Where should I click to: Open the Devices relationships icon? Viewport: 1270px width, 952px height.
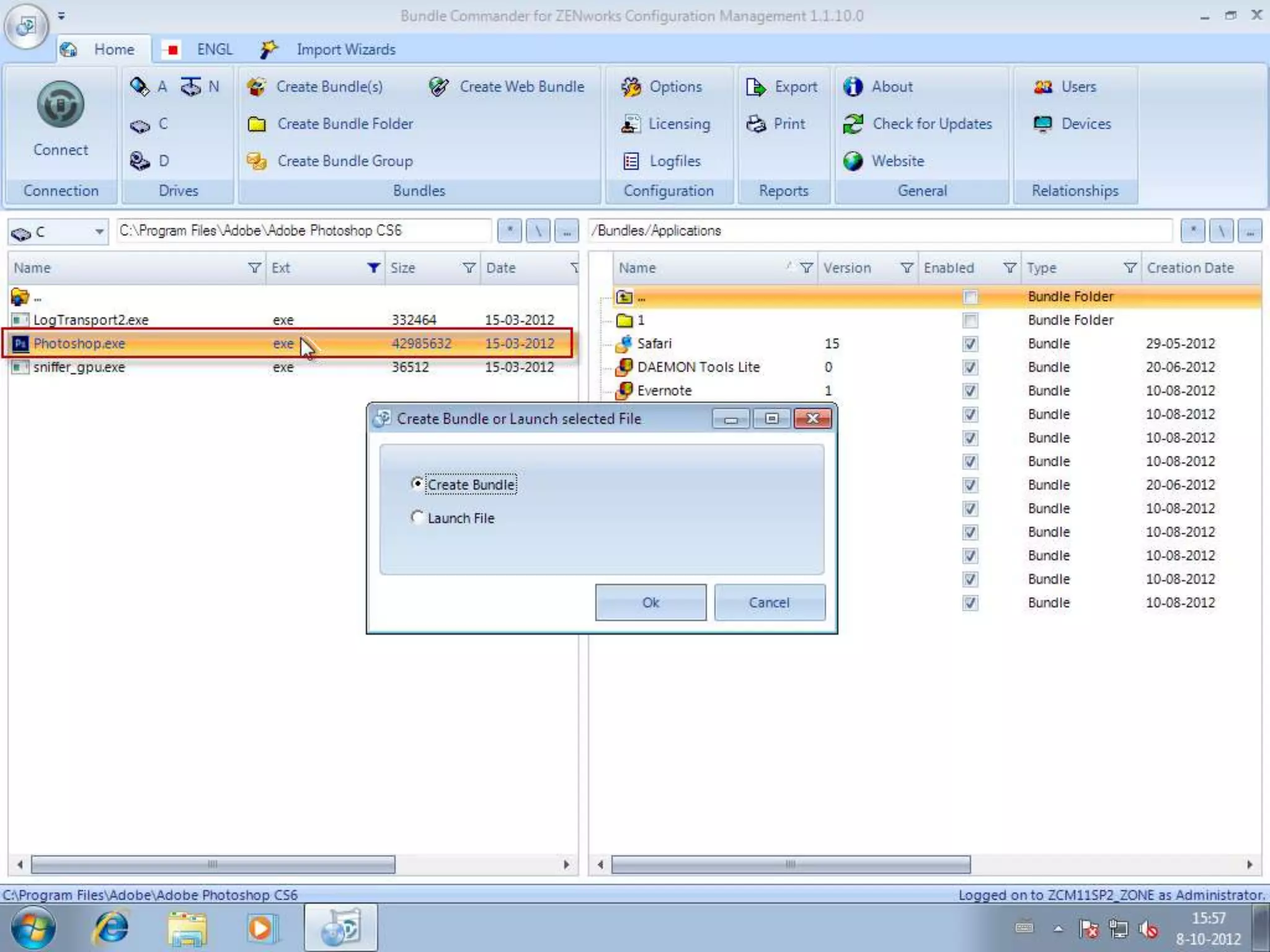[1042, 124]
